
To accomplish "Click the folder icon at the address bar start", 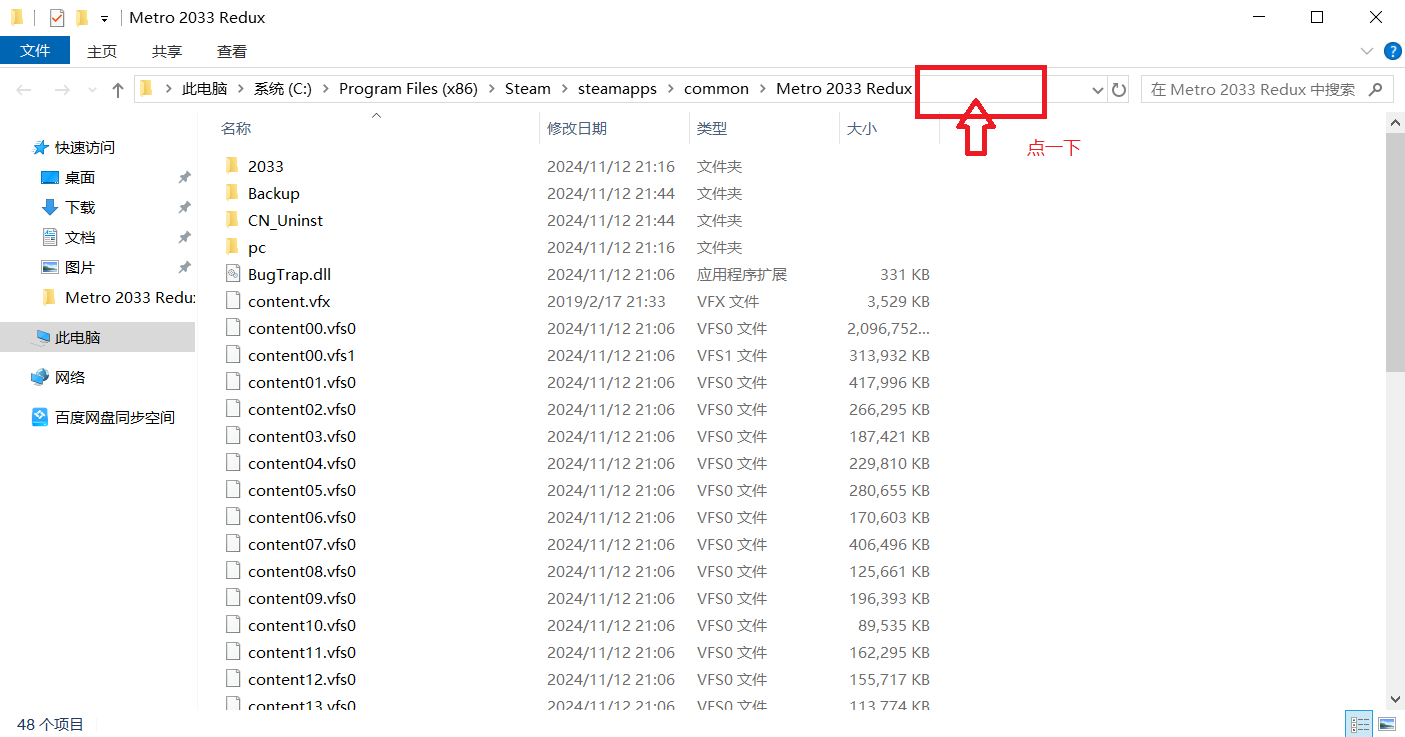I will [146, 88].
